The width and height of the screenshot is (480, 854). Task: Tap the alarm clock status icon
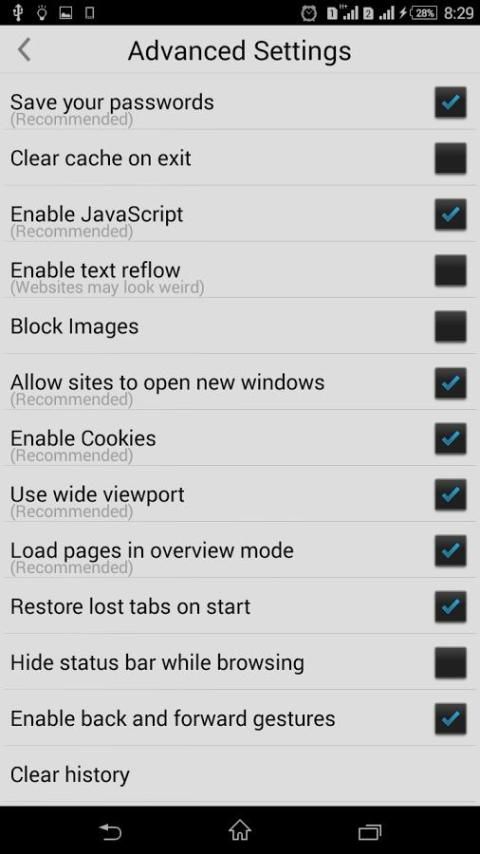[309, 13]
